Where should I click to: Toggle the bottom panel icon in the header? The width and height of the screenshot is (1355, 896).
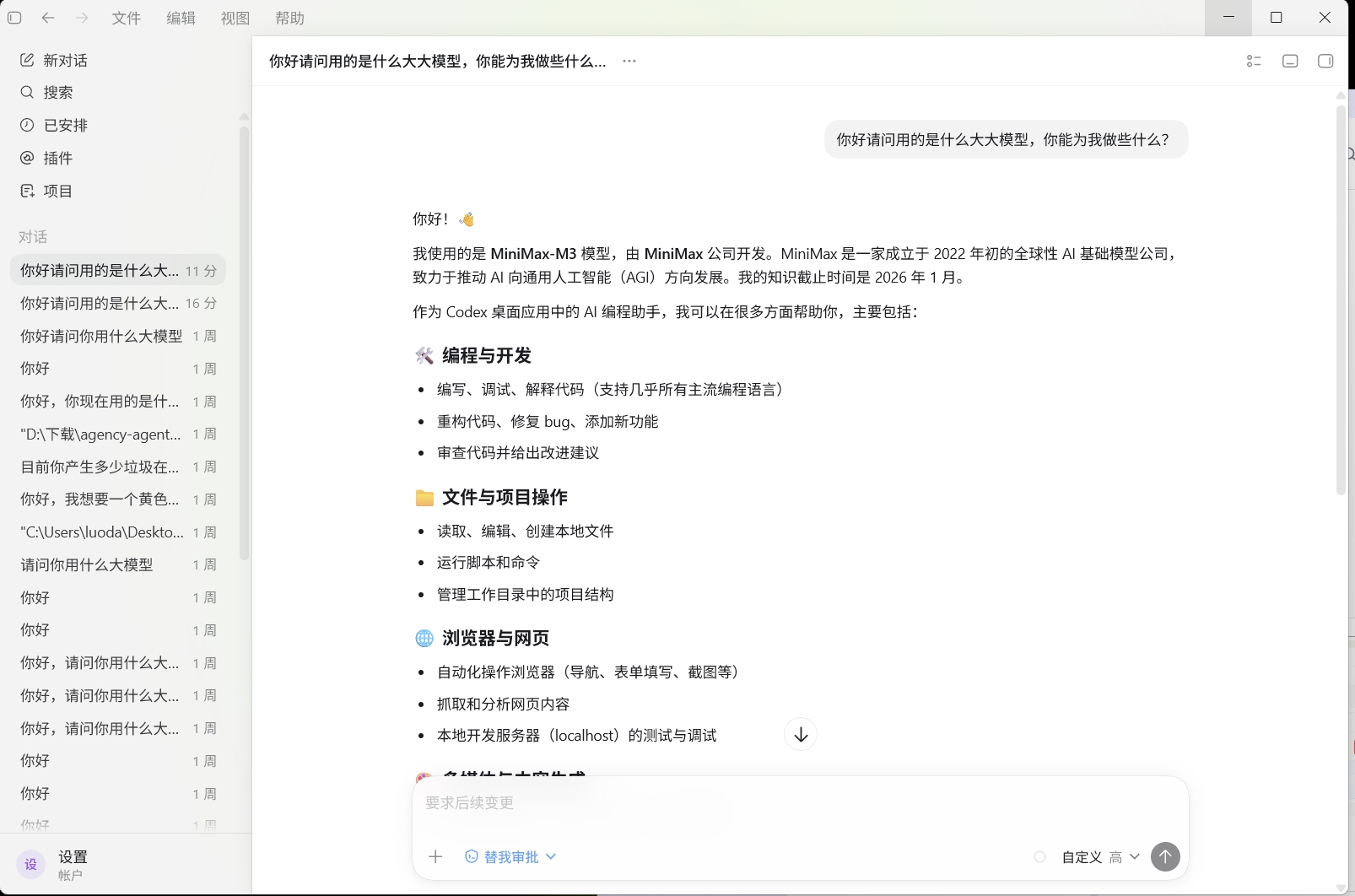point(1290,61)
